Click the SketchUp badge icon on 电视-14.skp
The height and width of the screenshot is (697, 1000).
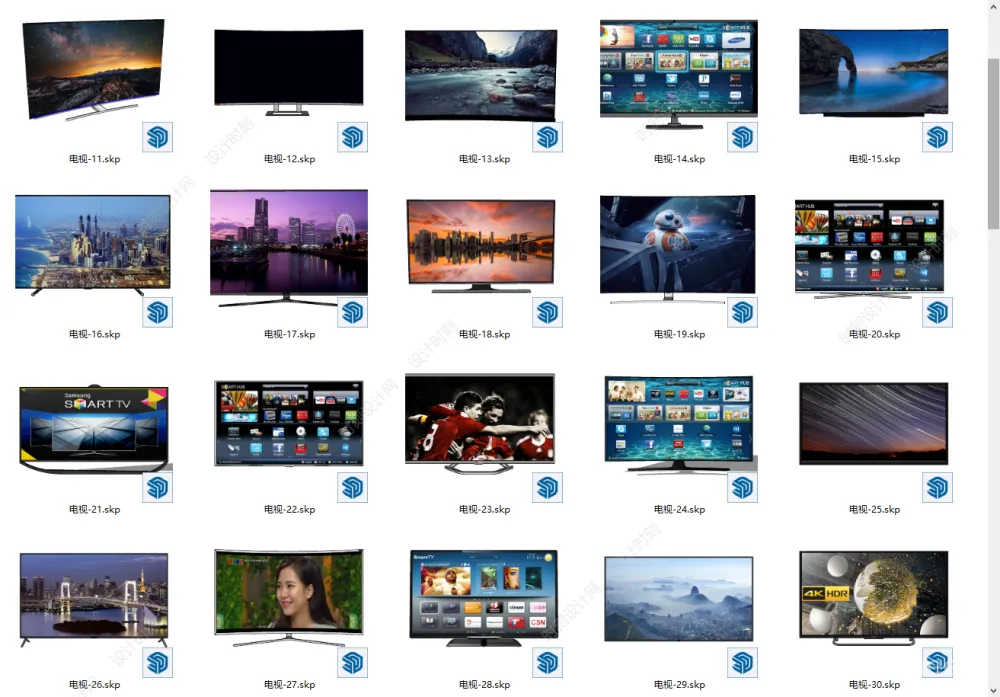(742, 137)
